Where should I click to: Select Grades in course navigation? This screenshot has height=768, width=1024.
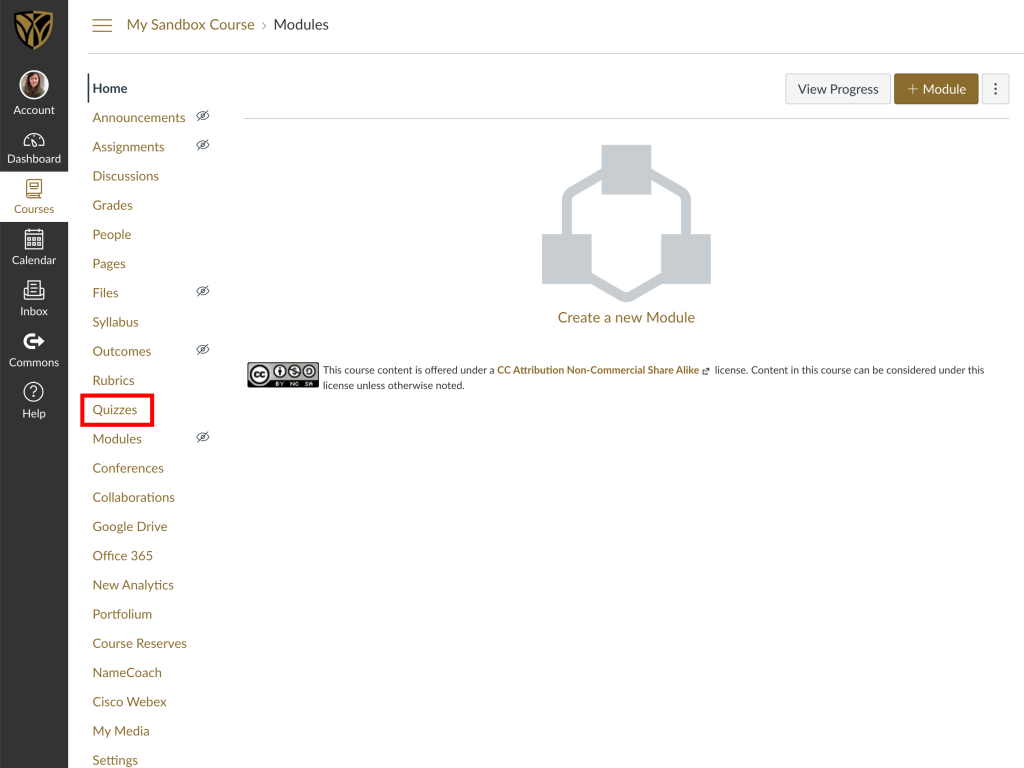point(112,205)
